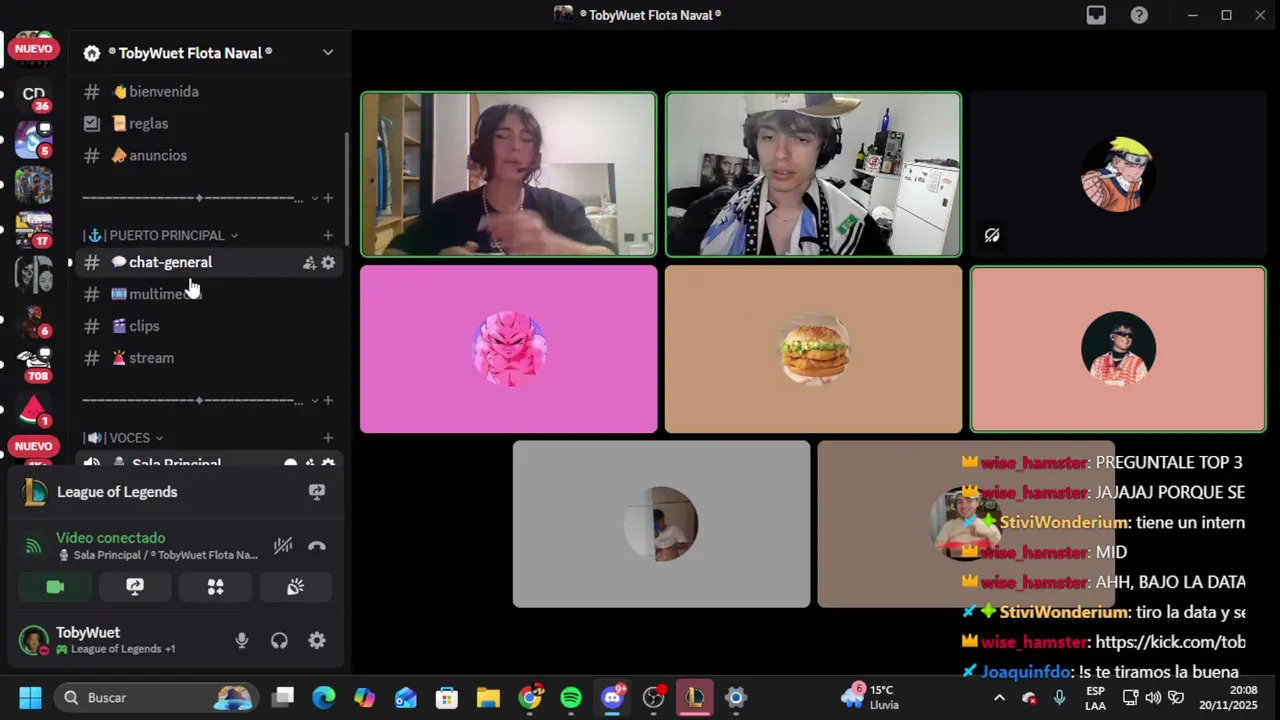The height and width of the screenshot is (720, 1280).
Task: Show hidden system tray icons
Action: pos(999,697)
